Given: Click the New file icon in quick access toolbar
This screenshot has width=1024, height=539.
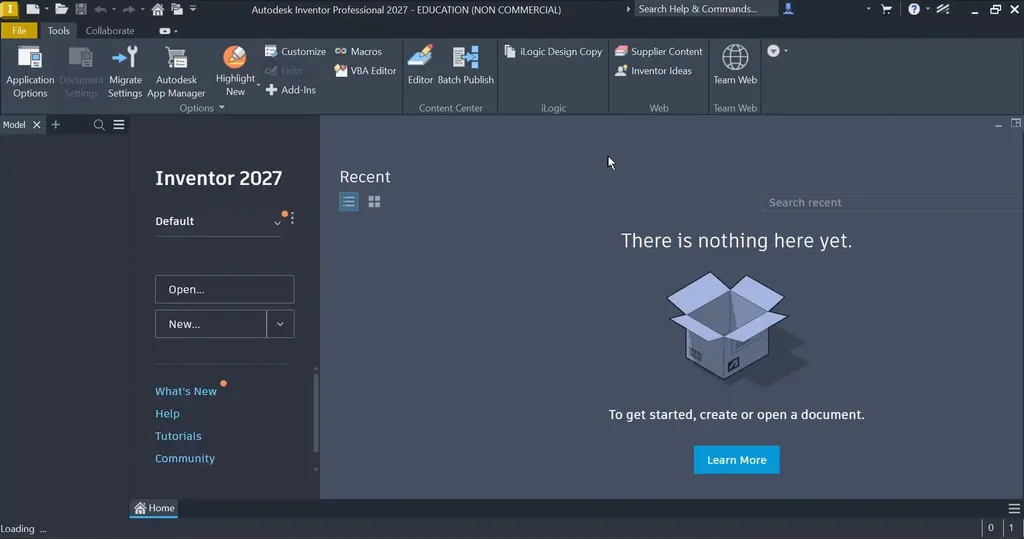Looking at the screenshot, I should point(32,9).
